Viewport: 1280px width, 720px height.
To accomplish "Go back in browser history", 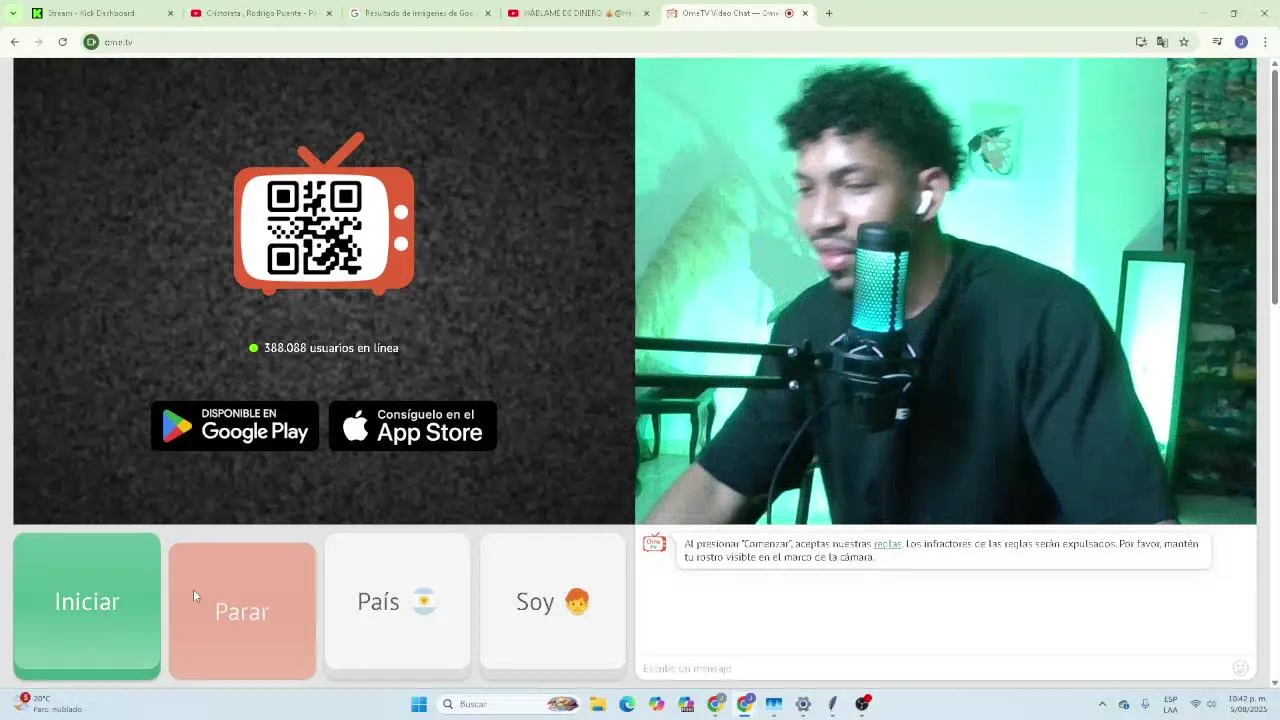I will (x=15, y=42).
